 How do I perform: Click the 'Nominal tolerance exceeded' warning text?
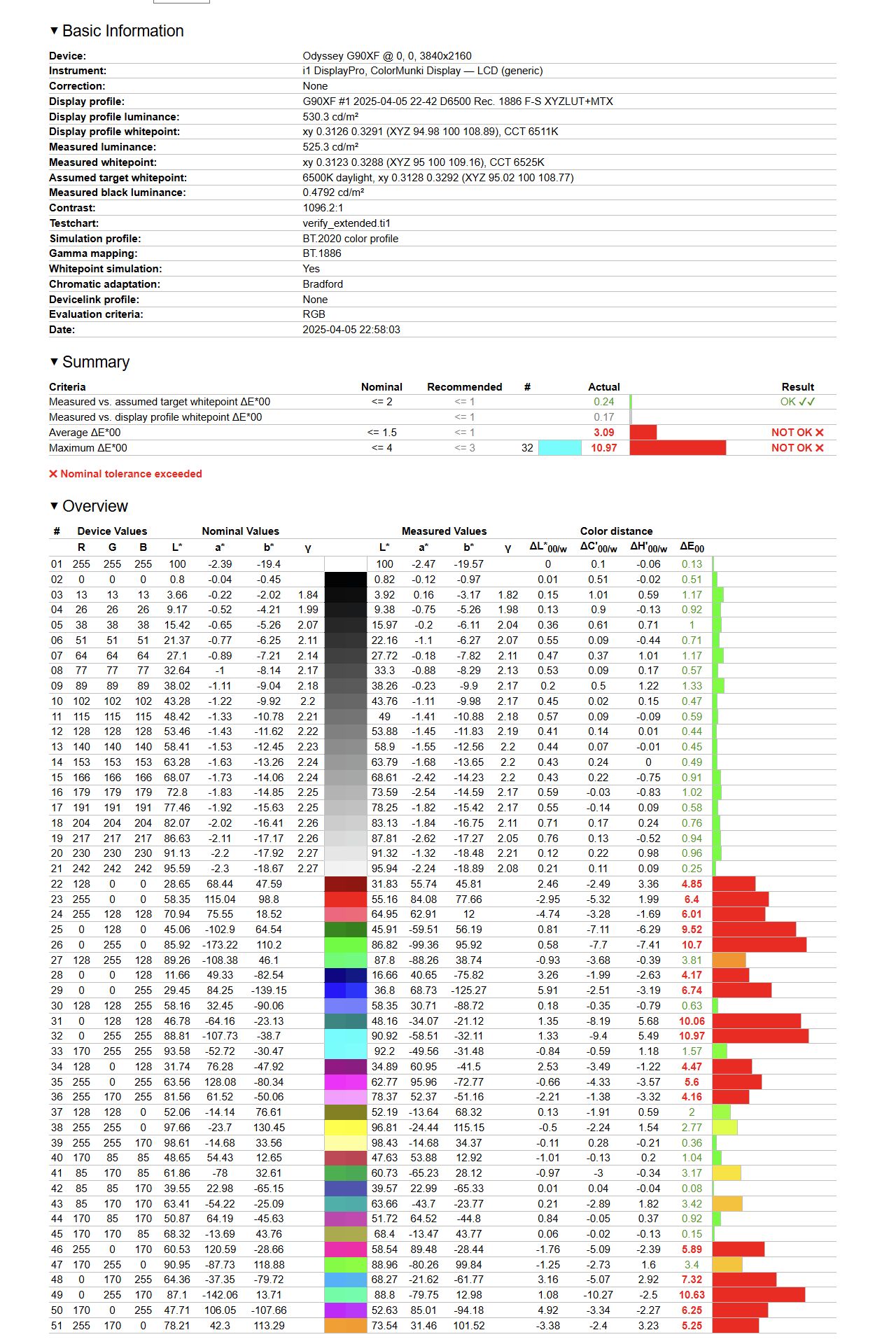[x=131, y=474]
